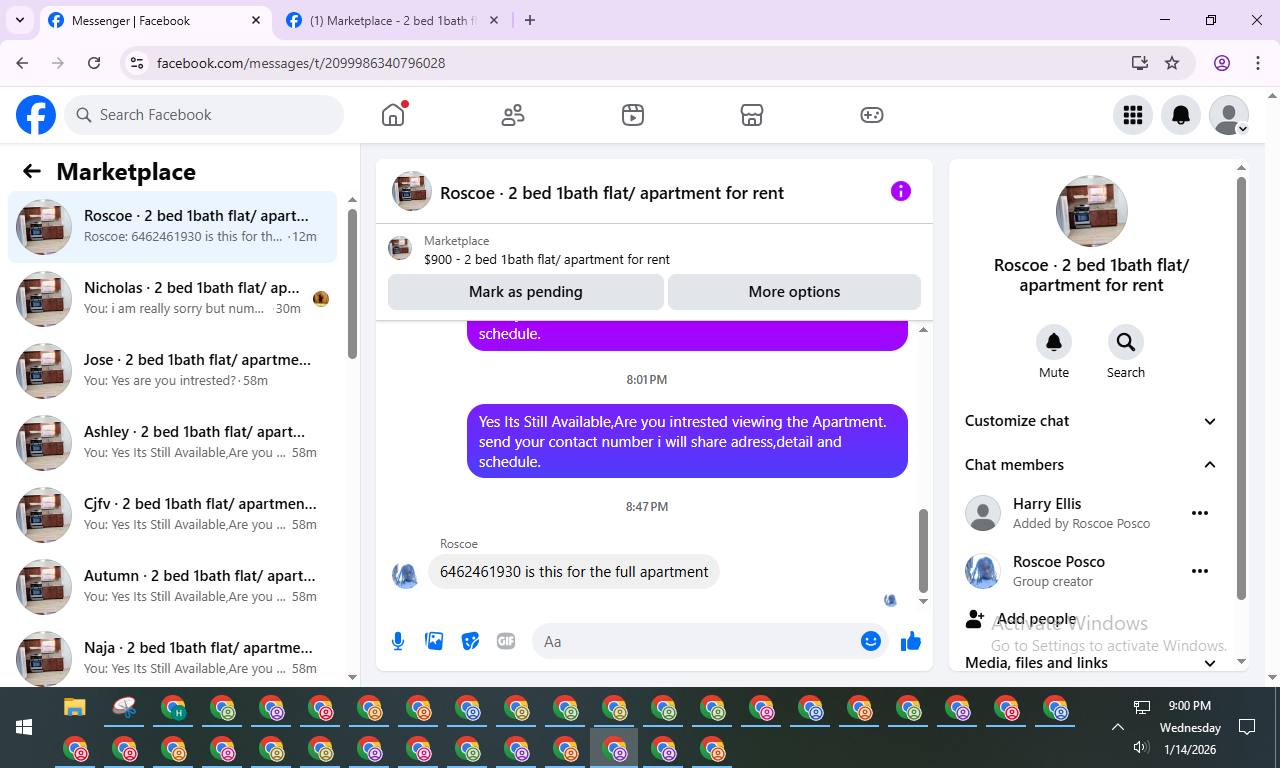Open the account profile avatar menu
The width and height of the screenshot is (1280, 768).
coord(1229,115)
